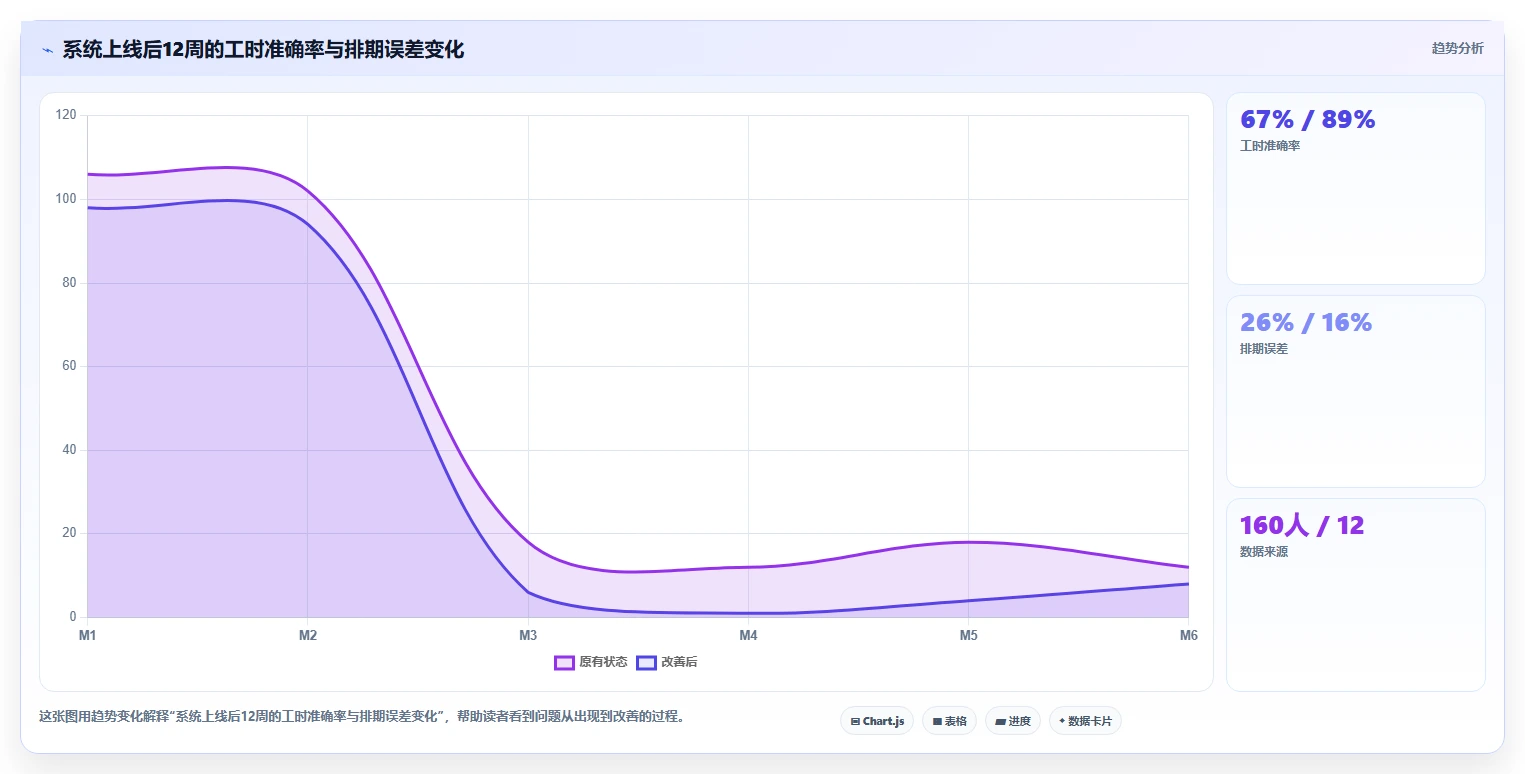
Task: Toggle the 原有状态 legend series
Action: coord(591,662)
